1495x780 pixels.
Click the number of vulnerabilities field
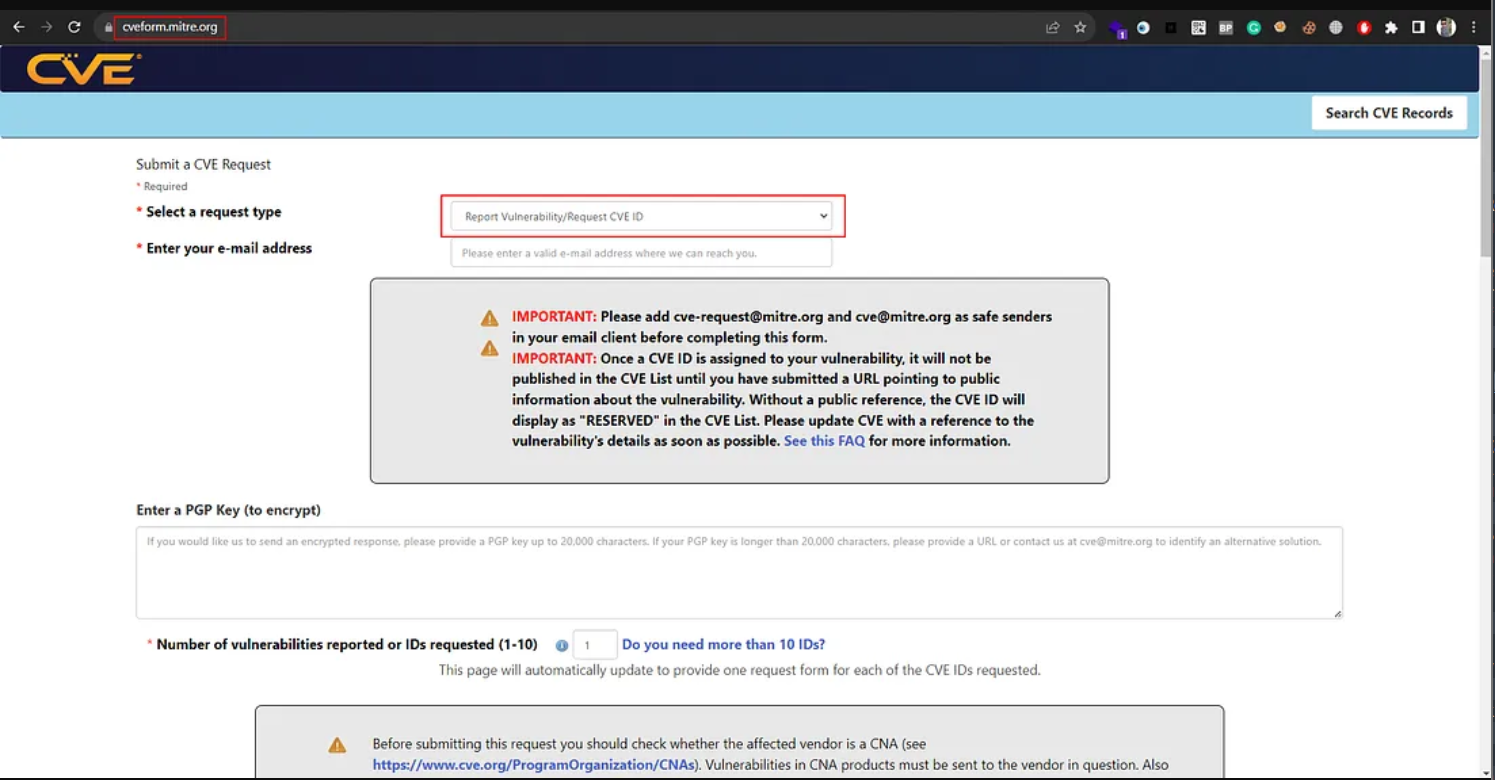(595, 645)
